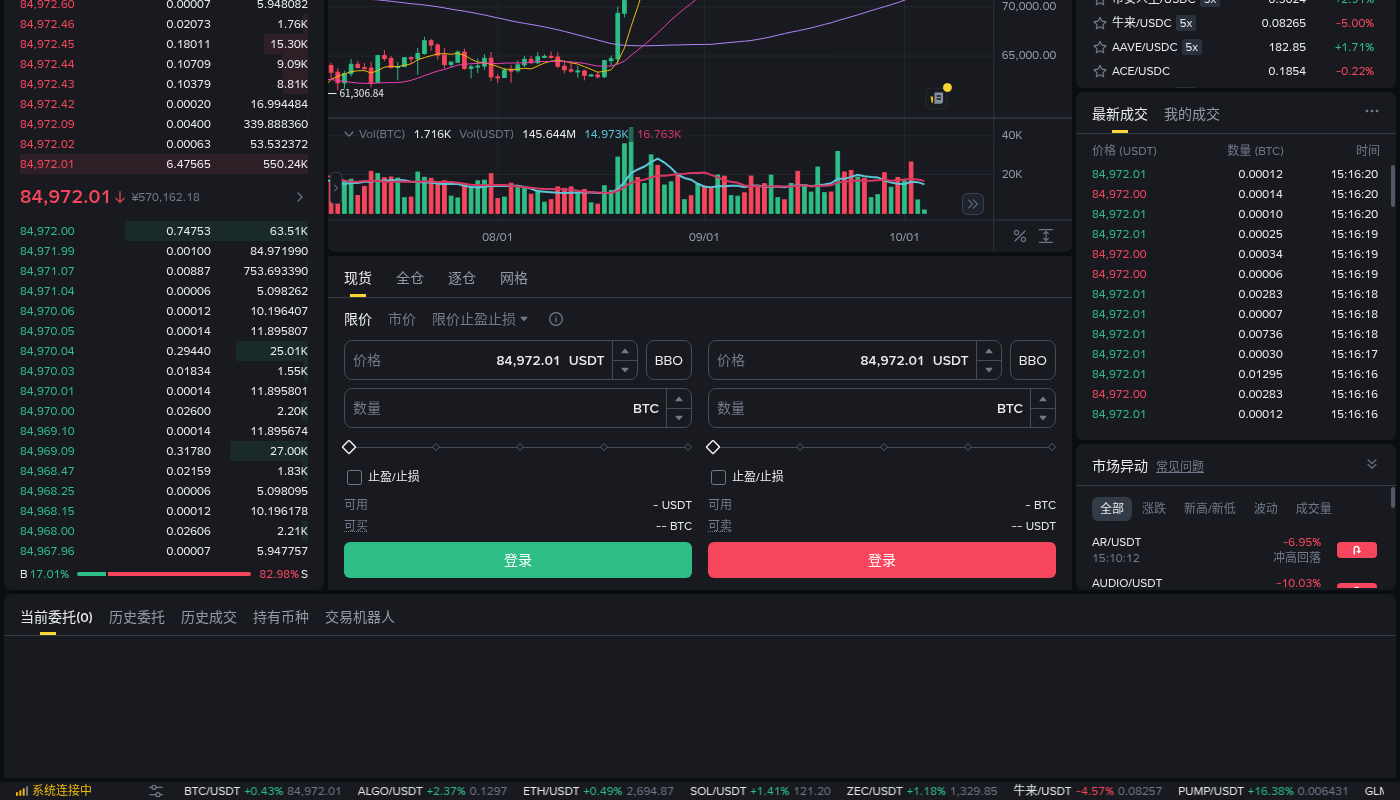
Task: Increase buy BTC quantity with the up stepper
Action: click(x=679, y=399)
